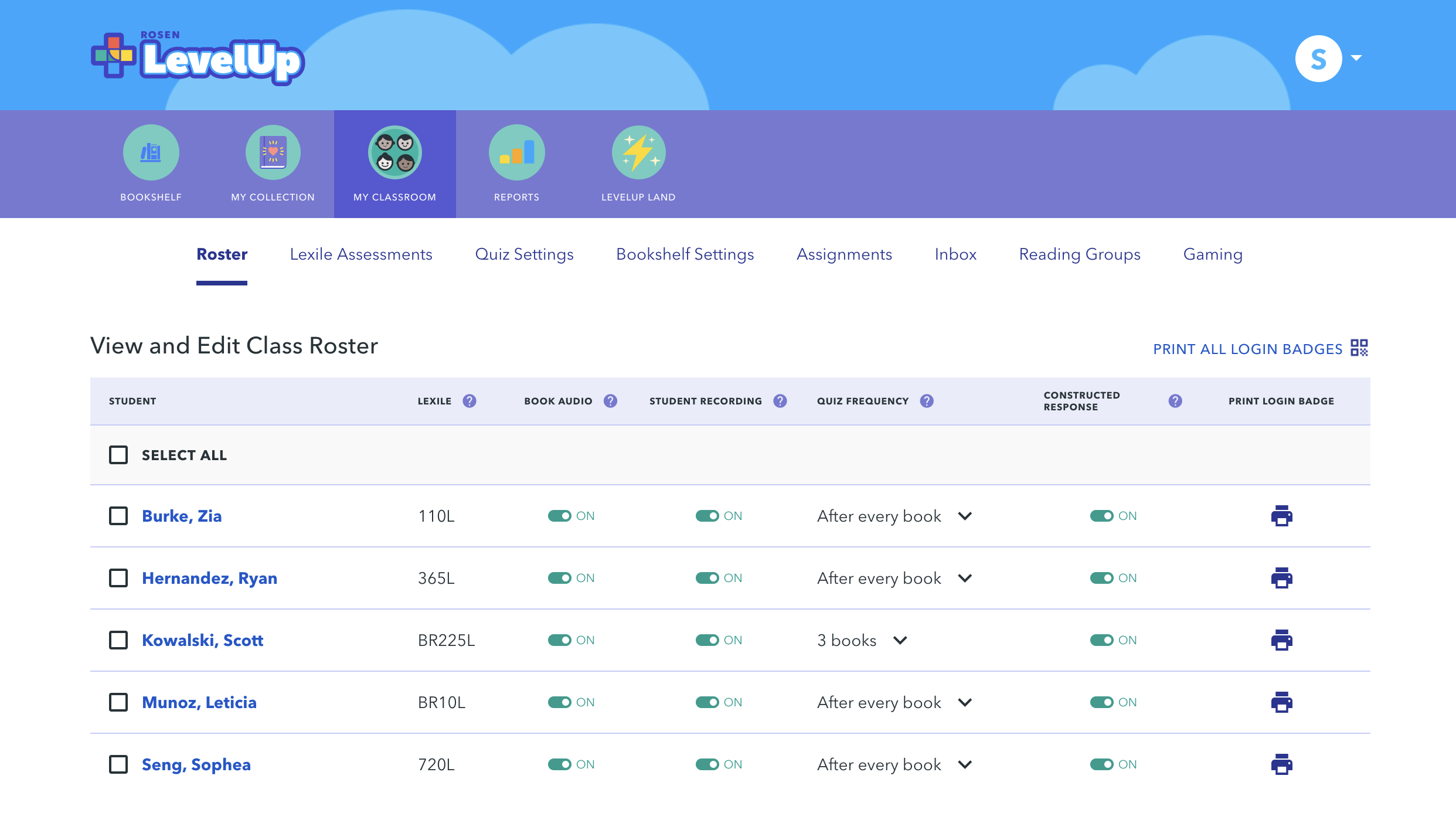Disable Student Recording for Seng, Sophea
1456x830 pixels.
[707, 764]
